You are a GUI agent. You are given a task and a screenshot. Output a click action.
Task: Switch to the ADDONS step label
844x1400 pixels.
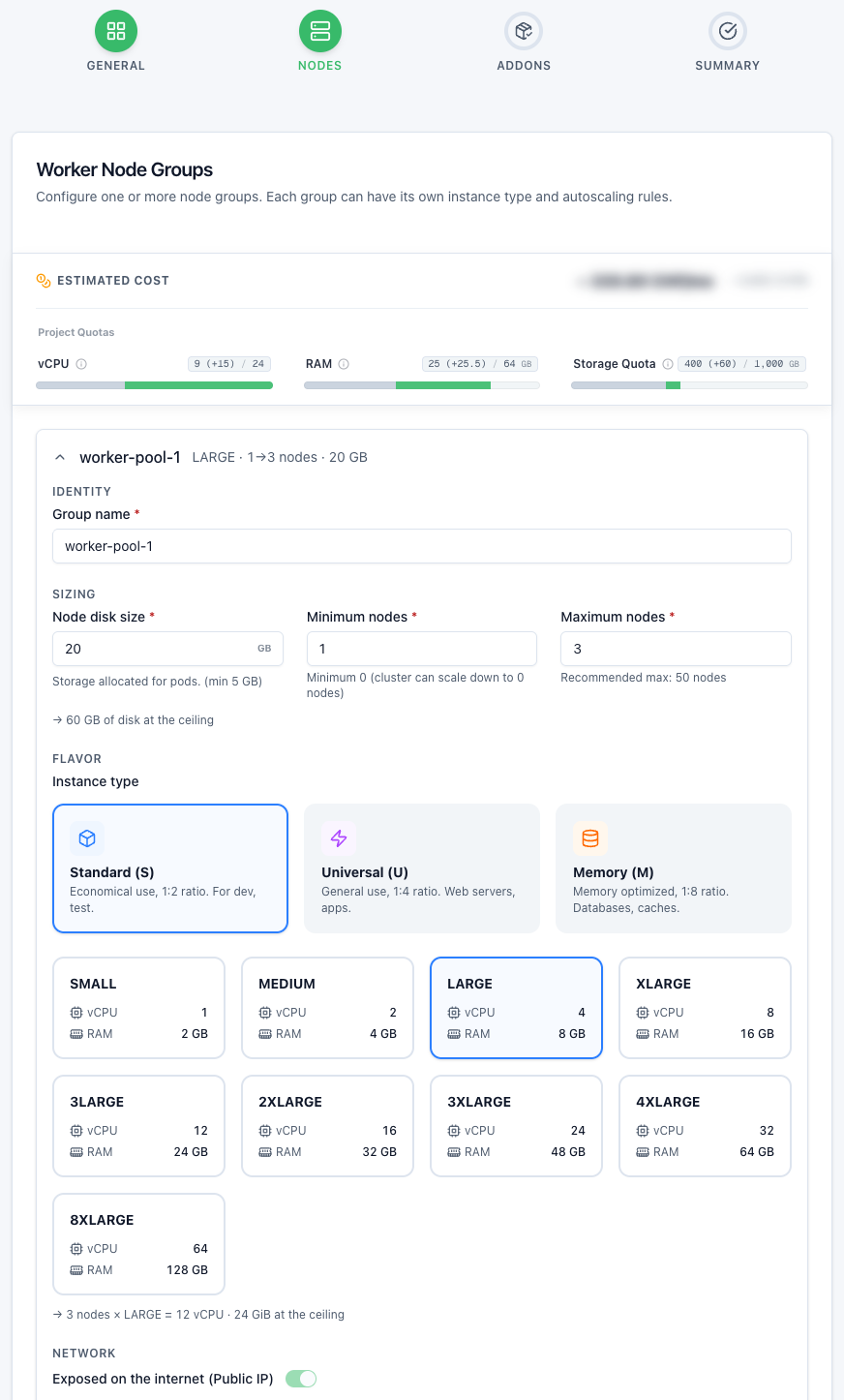click(x=524, y=66)
